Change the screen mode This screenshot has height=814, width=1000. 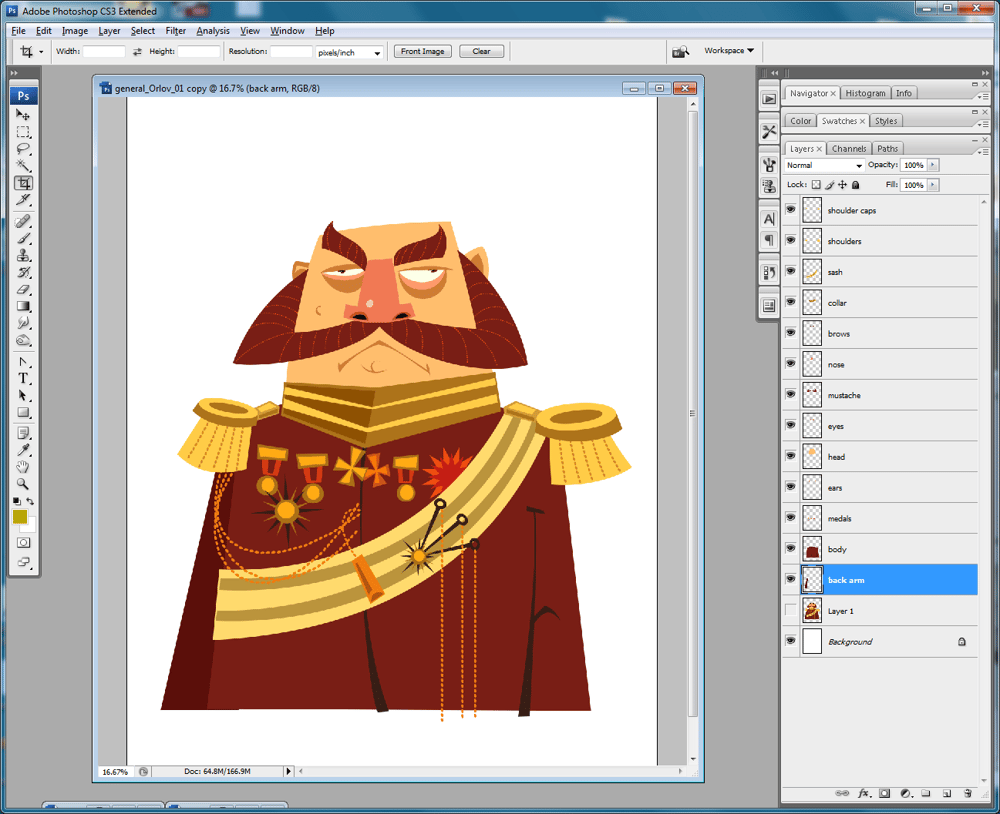click(24, 563)
